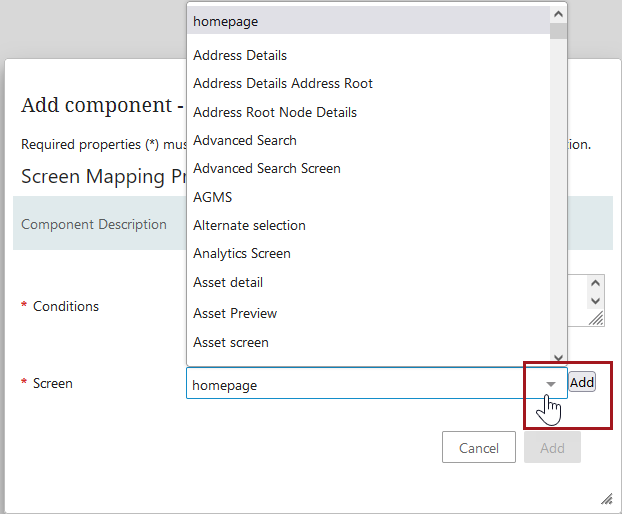Click the Cancel button
622x514 pixels.
coord(478,448)
